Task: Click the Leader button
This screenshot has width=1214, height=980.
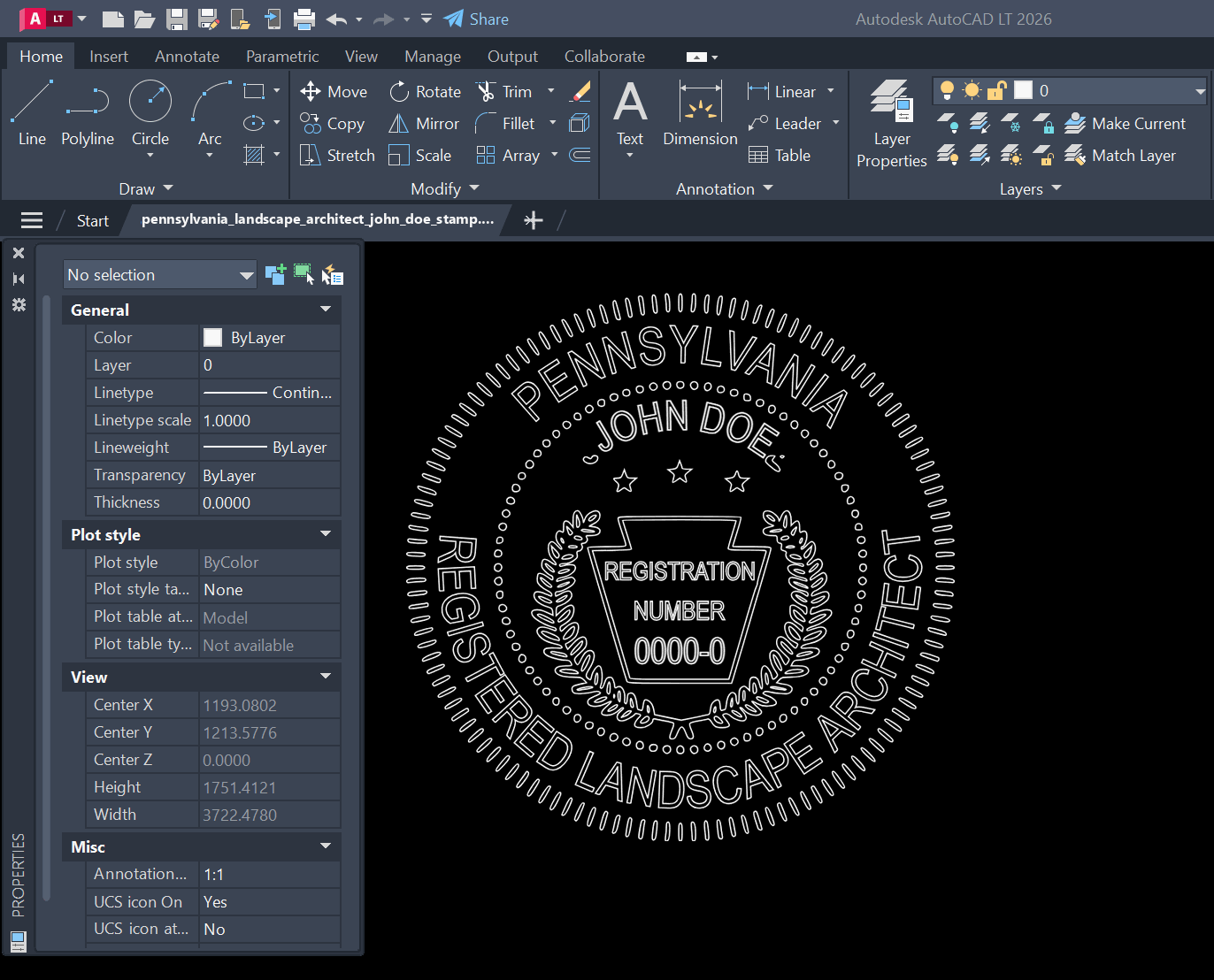Action: click(x=784, y=123)
